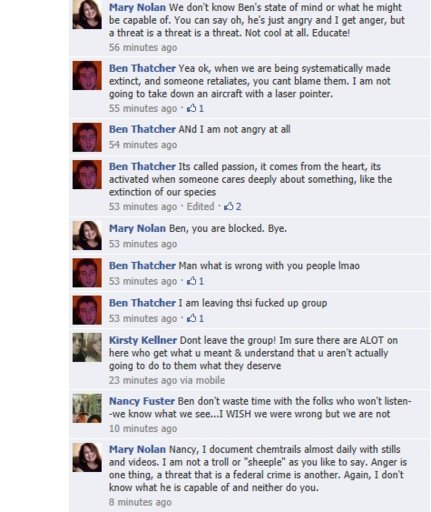Open Ben Thatcher's name on the passion comment
The width and height of the screenshot is (431, 512).
[x=142, y=166]
